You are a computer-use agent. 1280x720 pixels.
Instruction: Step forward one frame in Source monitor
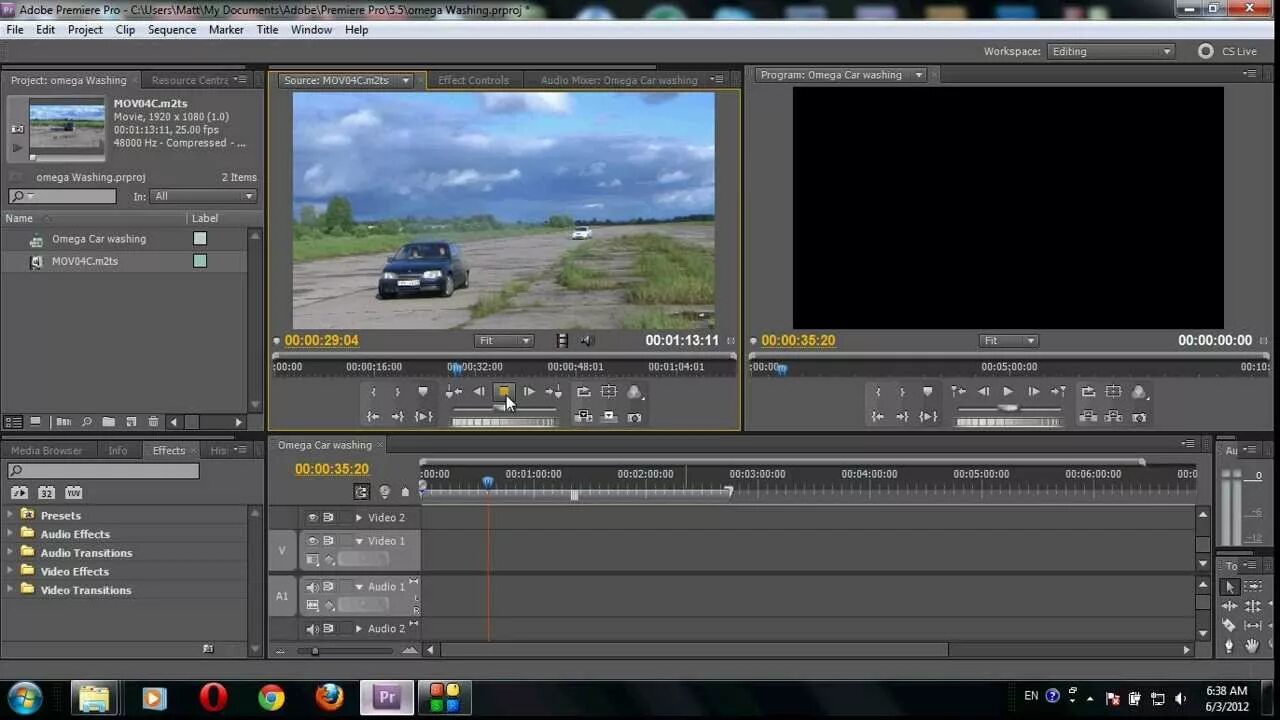[x=529, y=392]
